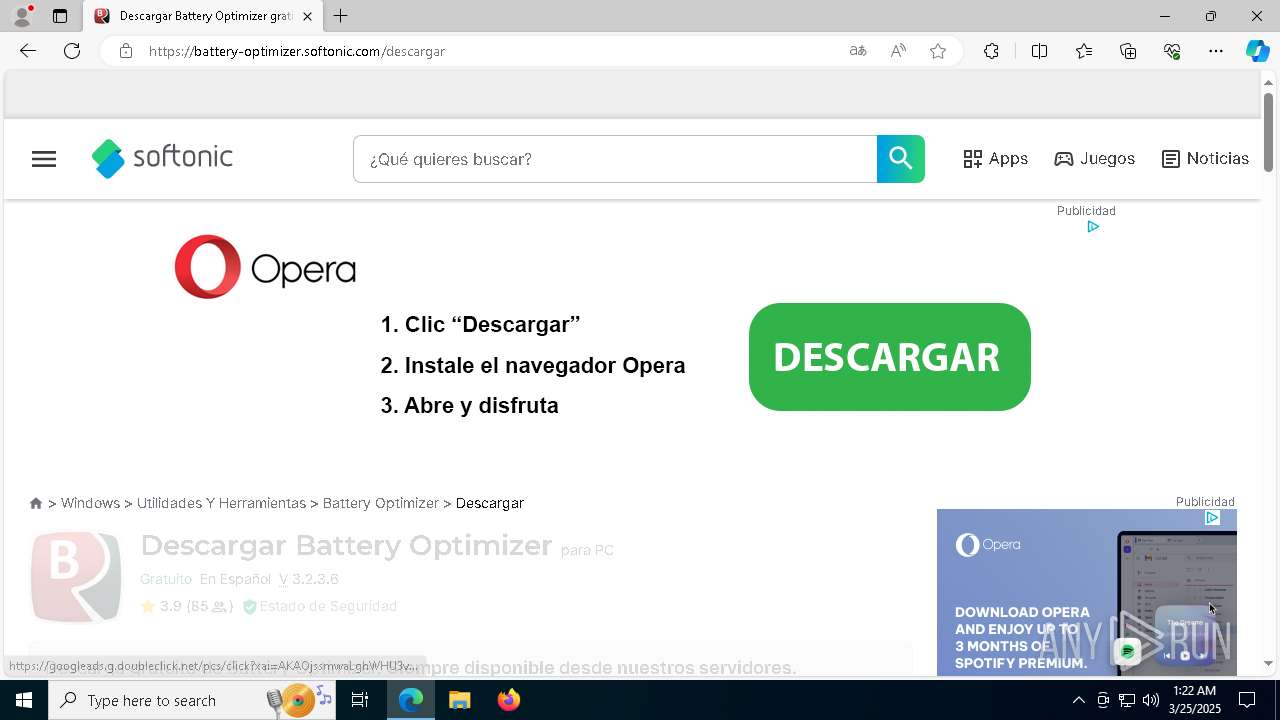Go back to previous page

pos(28,51)
